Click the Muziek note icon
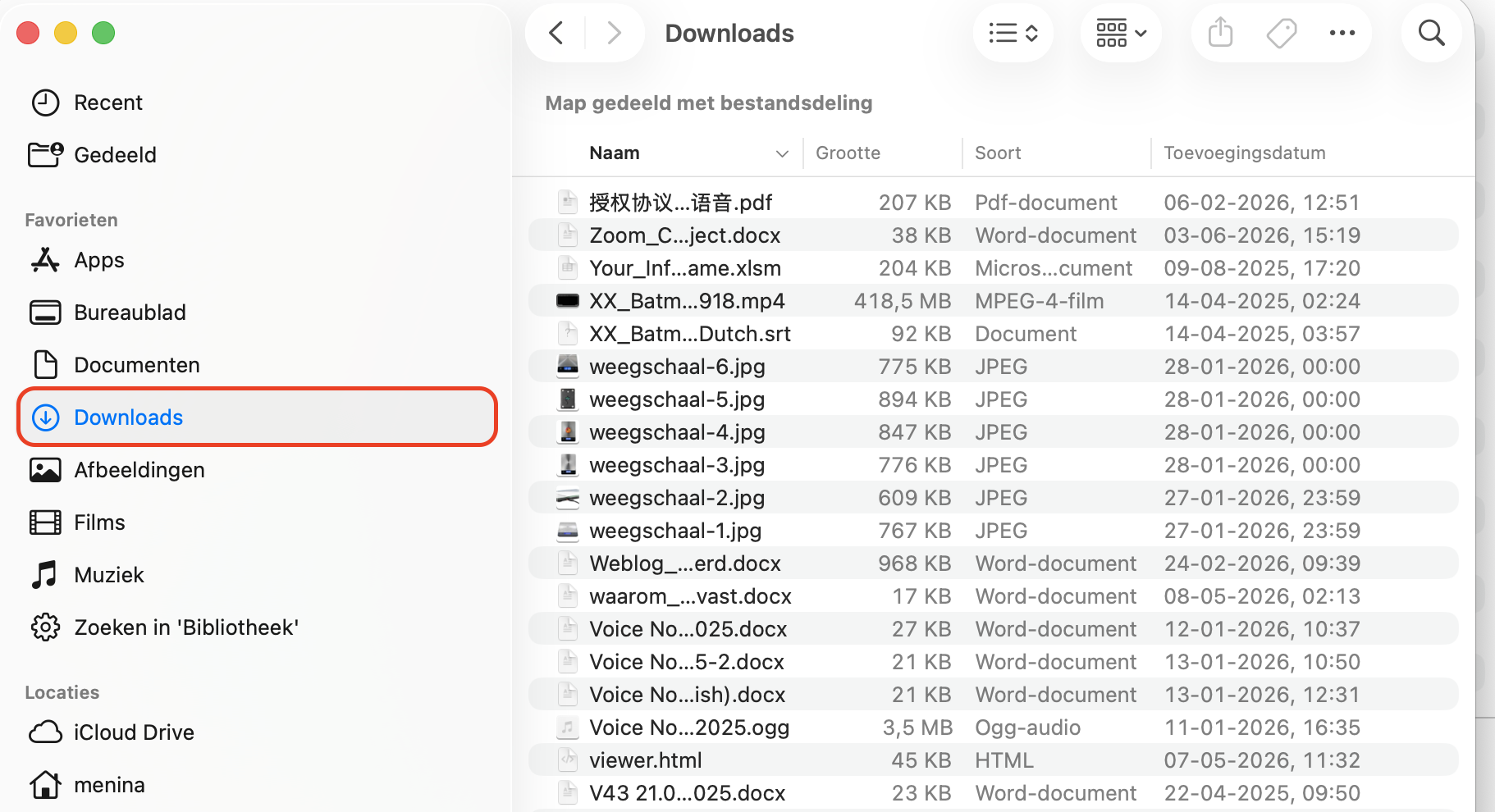The image size is (1495, 812). click(45, 575)
